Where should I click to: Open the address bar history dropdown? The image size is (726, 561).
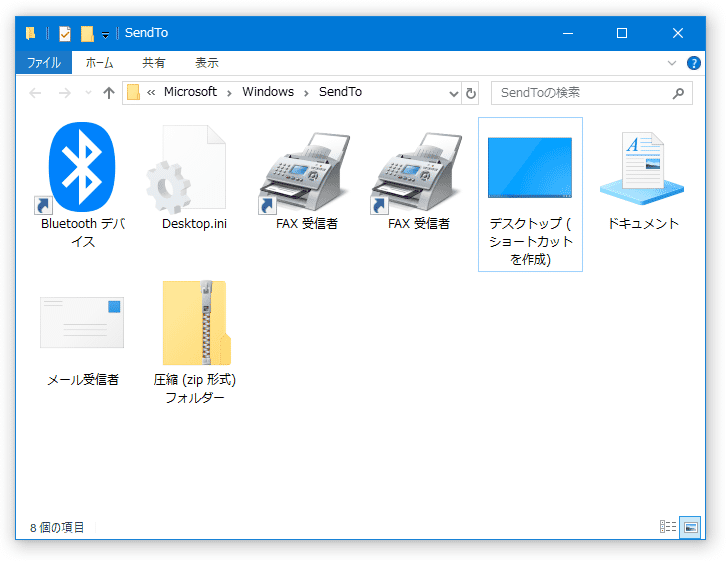(x=454, y=94)
